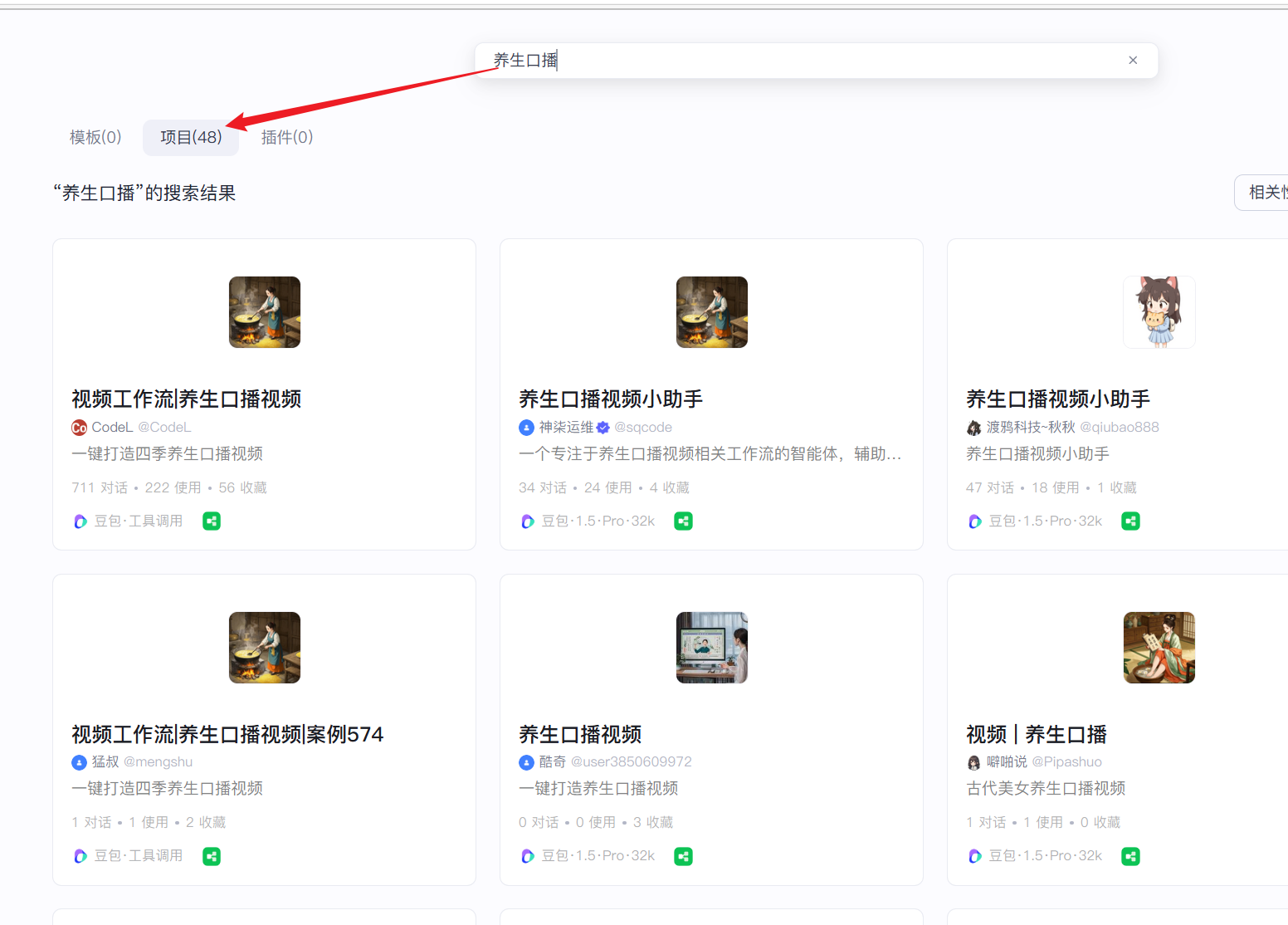
Task: Open the cat-girl thumbnail of 渡鸦科技 card
Action: tap(1159, 312)
